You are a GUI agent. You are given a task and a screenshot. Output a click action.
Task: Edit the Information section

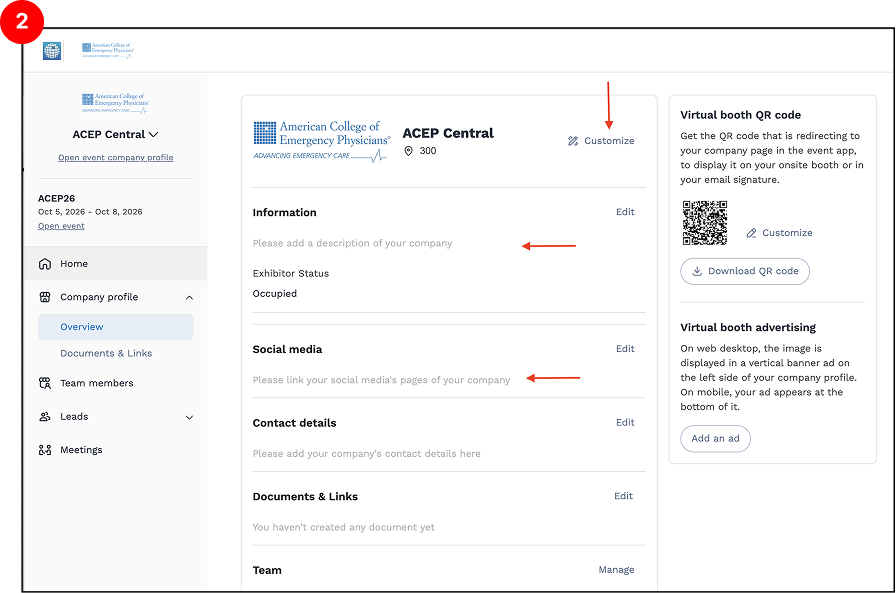(x=625, y=212)
